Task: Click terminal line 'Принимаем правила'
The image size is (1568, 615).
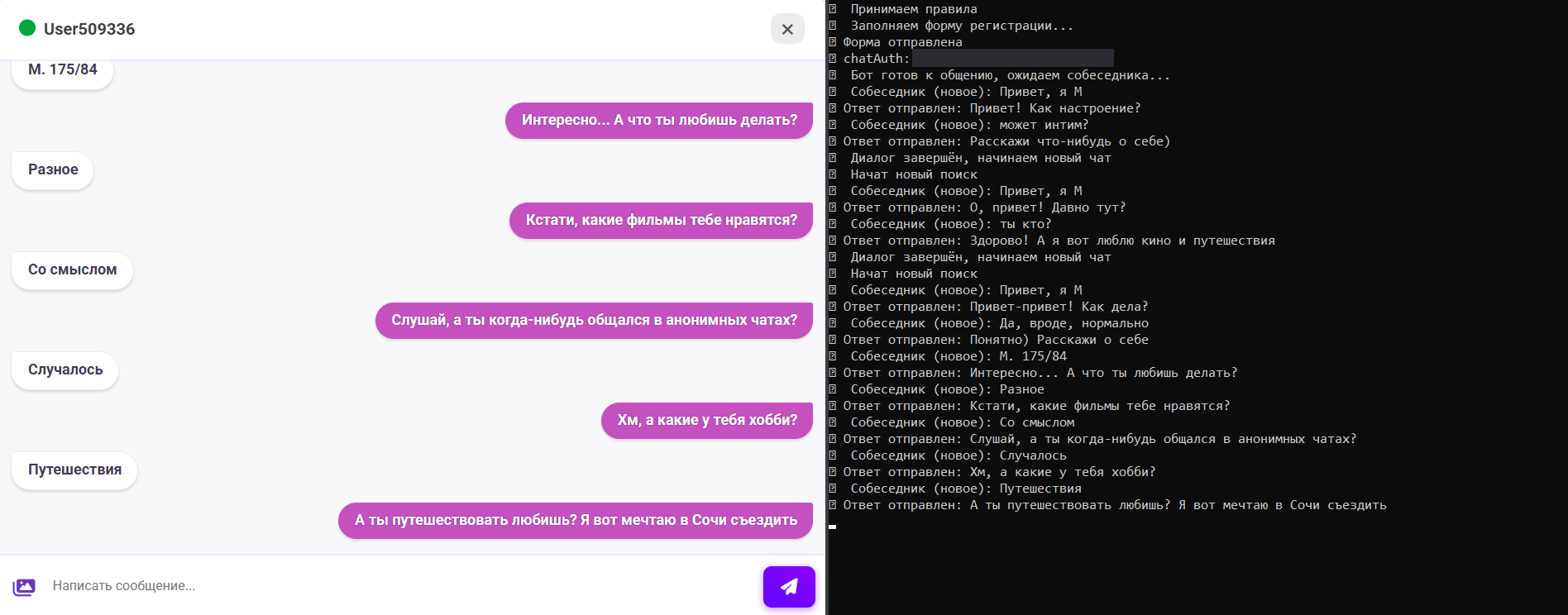Action: [x=903, y=9]
